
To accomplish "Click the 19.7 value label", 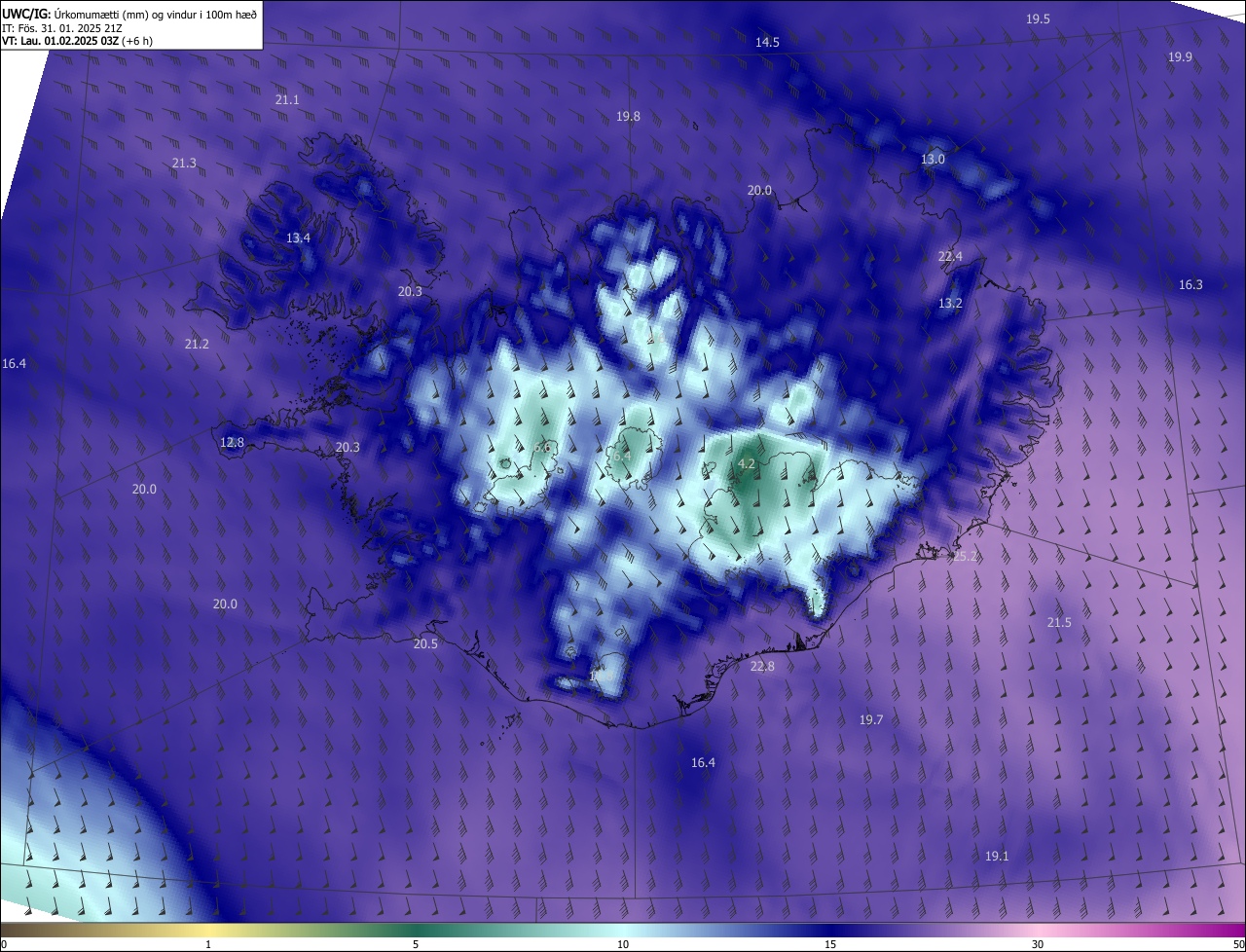I will point(871,720).
